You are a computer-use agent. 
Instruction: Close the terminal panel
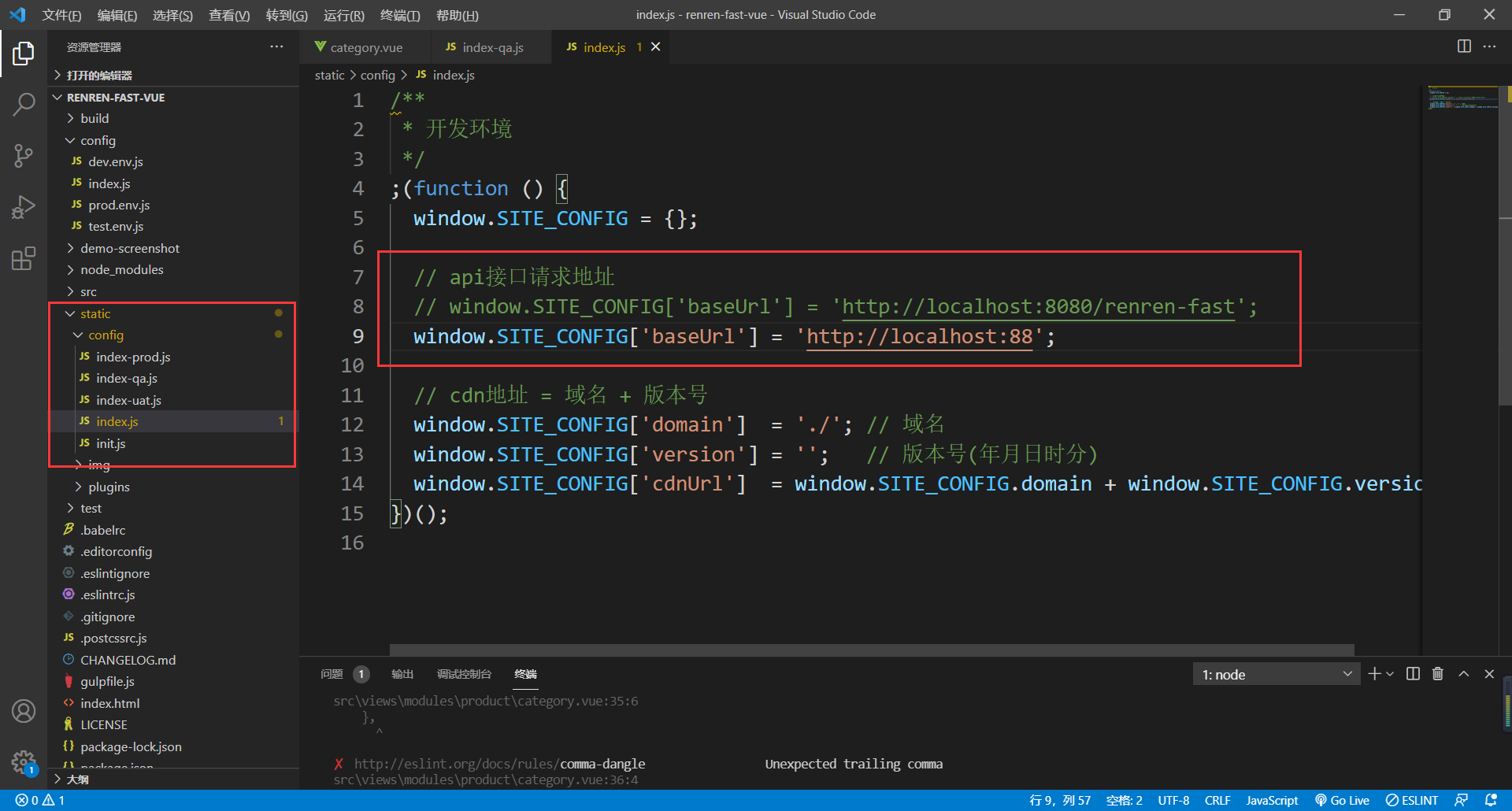1488,674
